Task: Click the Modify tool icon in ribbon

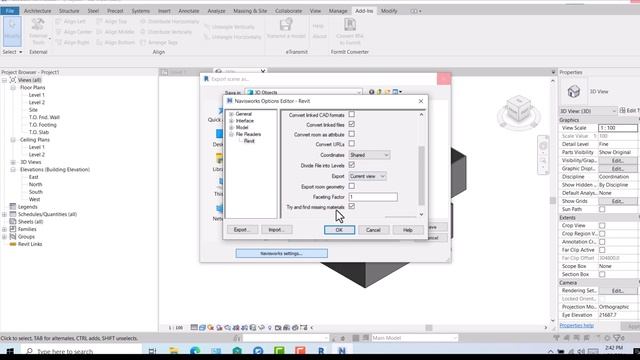Action: point(12,31)
